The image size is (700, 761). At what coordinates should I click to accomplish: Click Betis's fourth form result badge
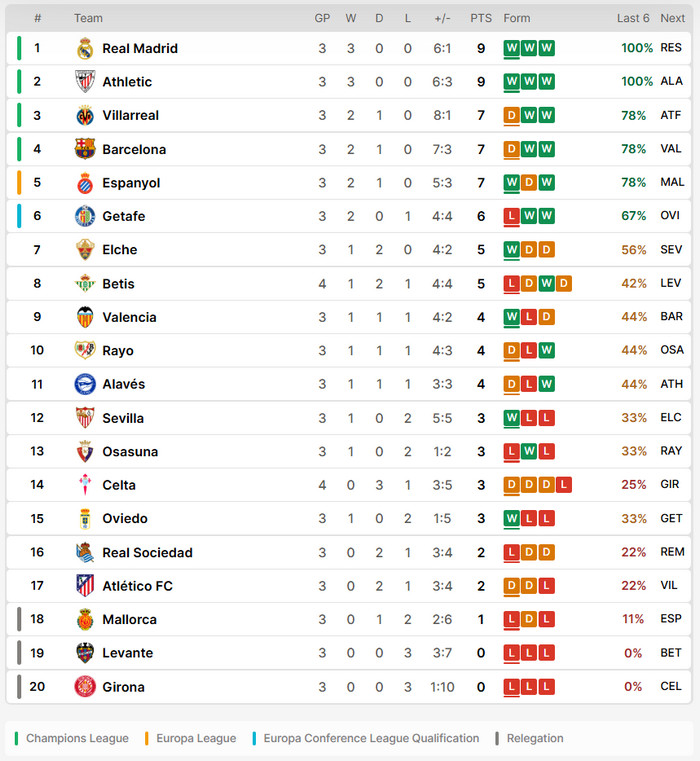point(564,283)
